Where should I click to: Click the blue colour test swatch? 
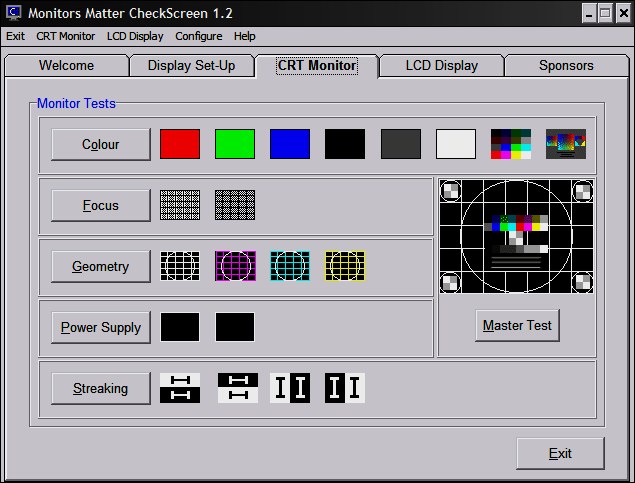coord(290,144)
